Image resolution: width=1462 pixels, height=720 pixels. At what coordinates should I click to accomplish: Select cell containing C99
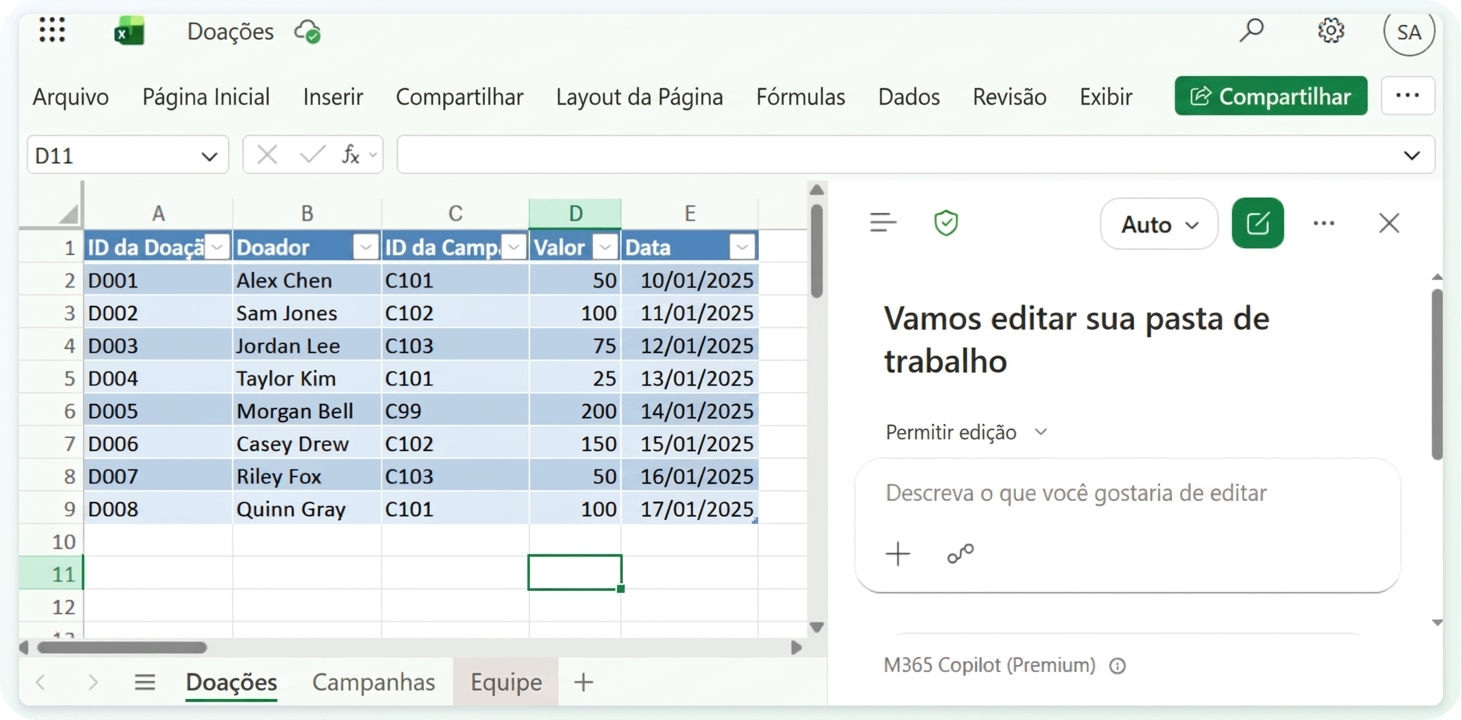point(455,411)
